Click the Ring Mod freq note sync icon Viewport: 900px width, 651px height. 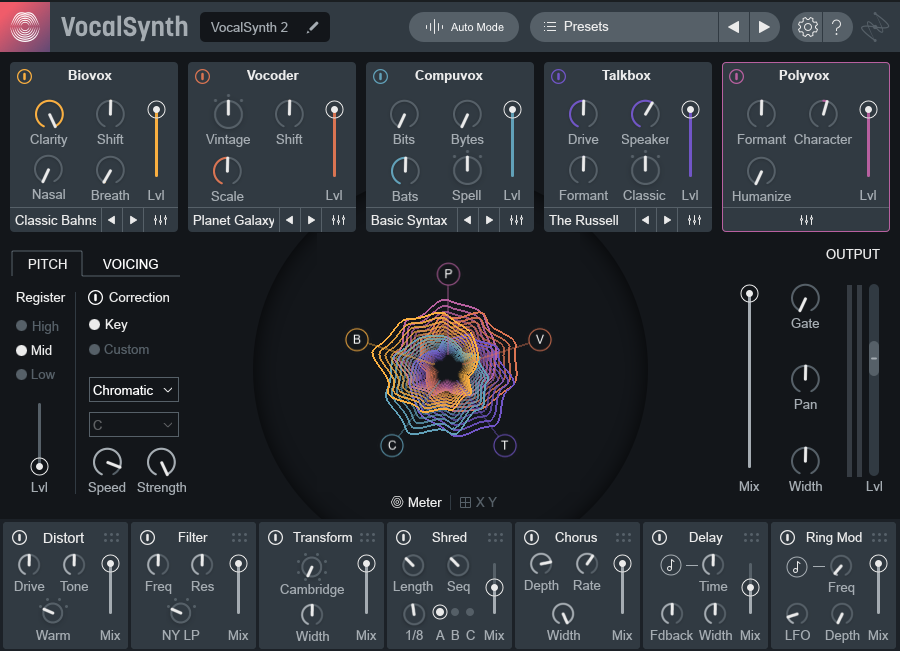pyautogui.click(x=797, y=567)
